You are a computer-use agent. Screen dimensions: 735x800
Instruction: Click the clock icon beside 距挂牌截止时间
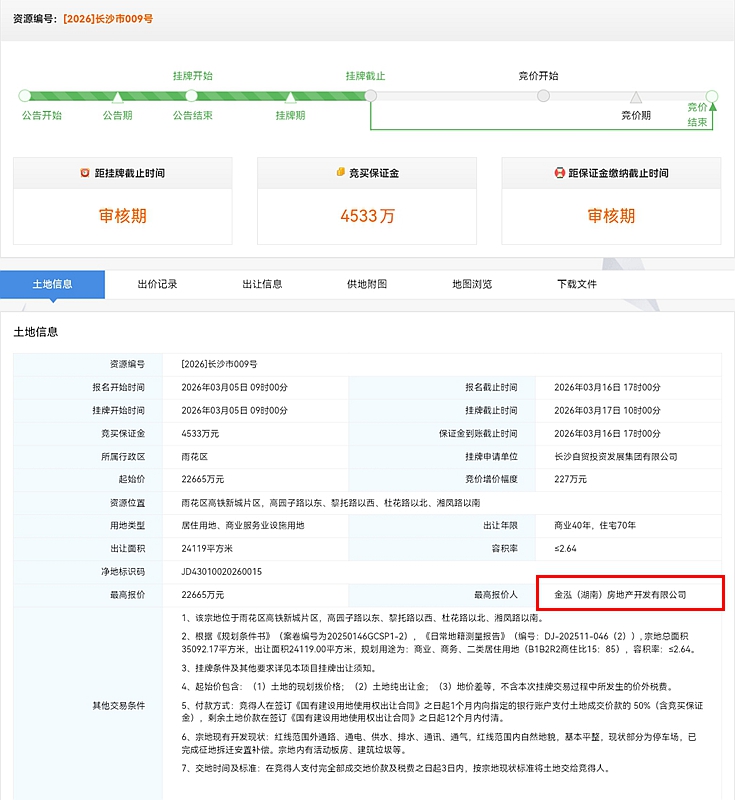(85, 173)
